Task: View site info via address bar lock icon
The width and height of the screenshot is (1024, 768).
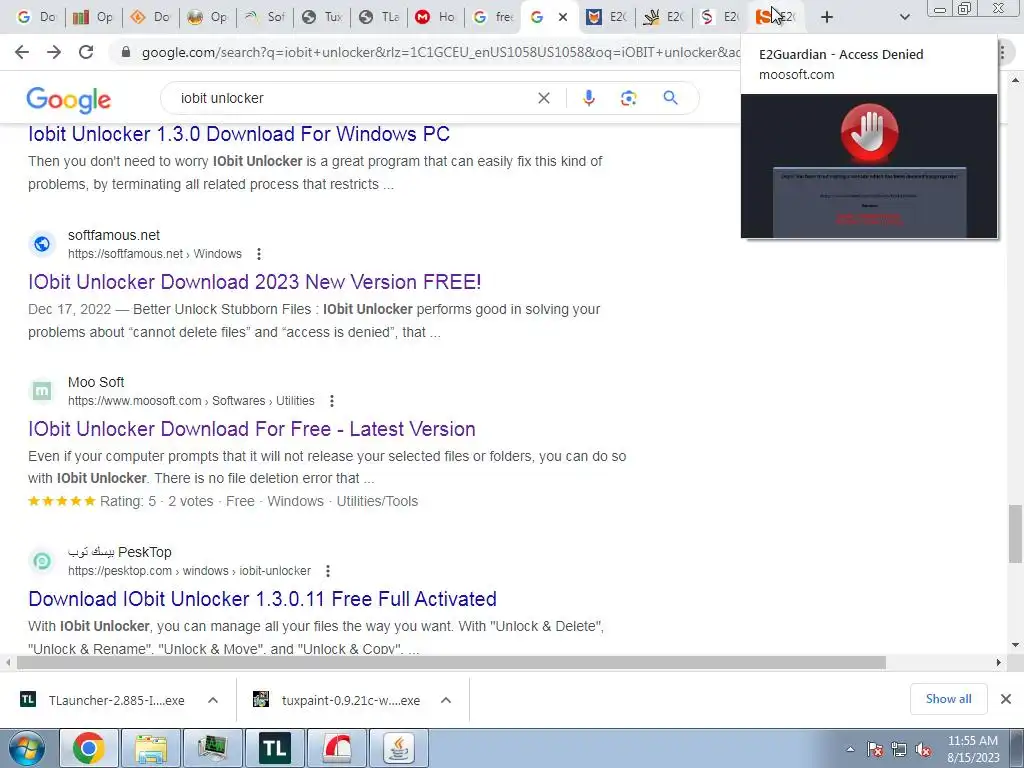Action: [x=126, y=52]
